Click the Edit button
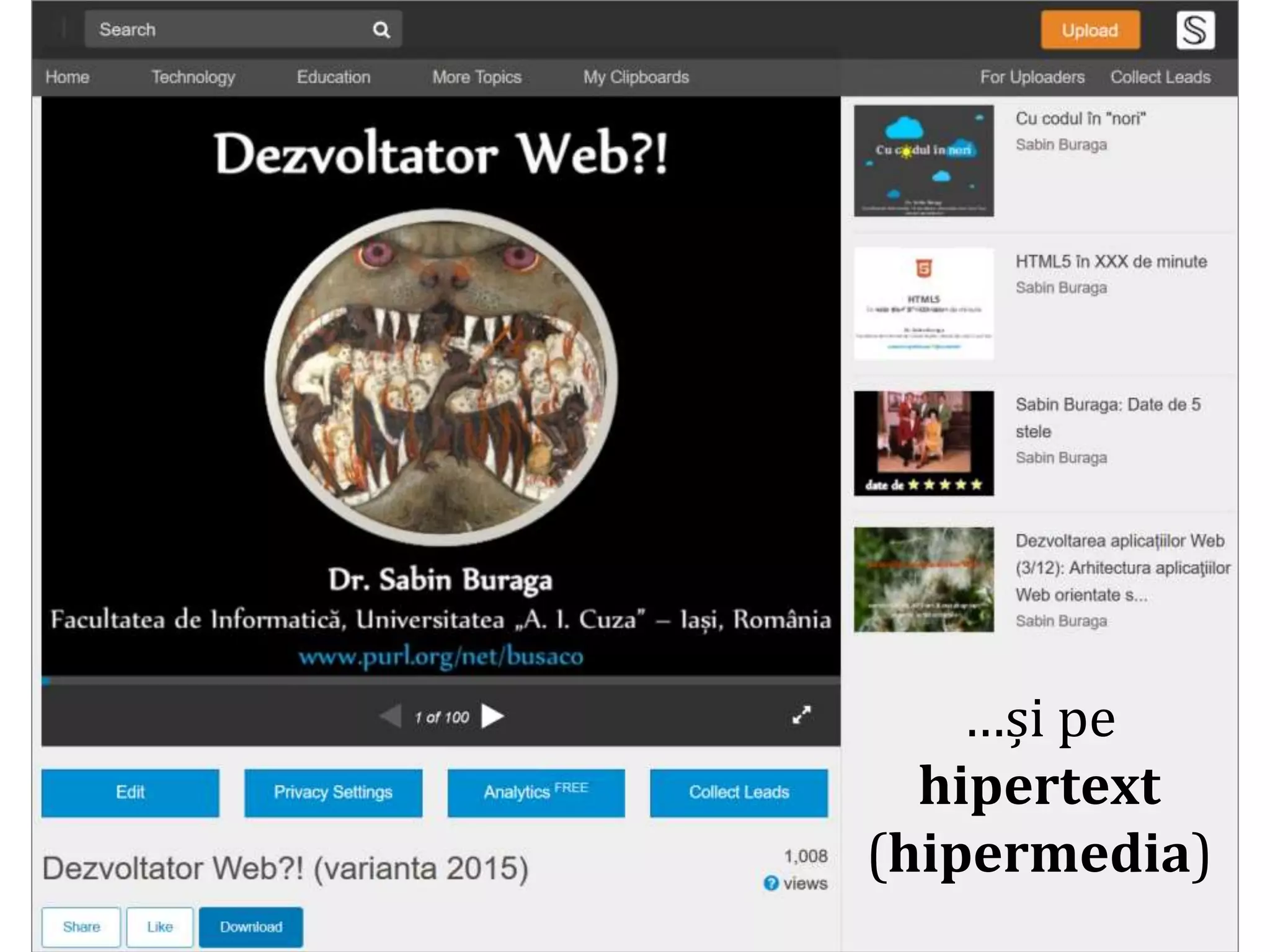Viewport: 1270px width, 952px height. coord(130,793)
